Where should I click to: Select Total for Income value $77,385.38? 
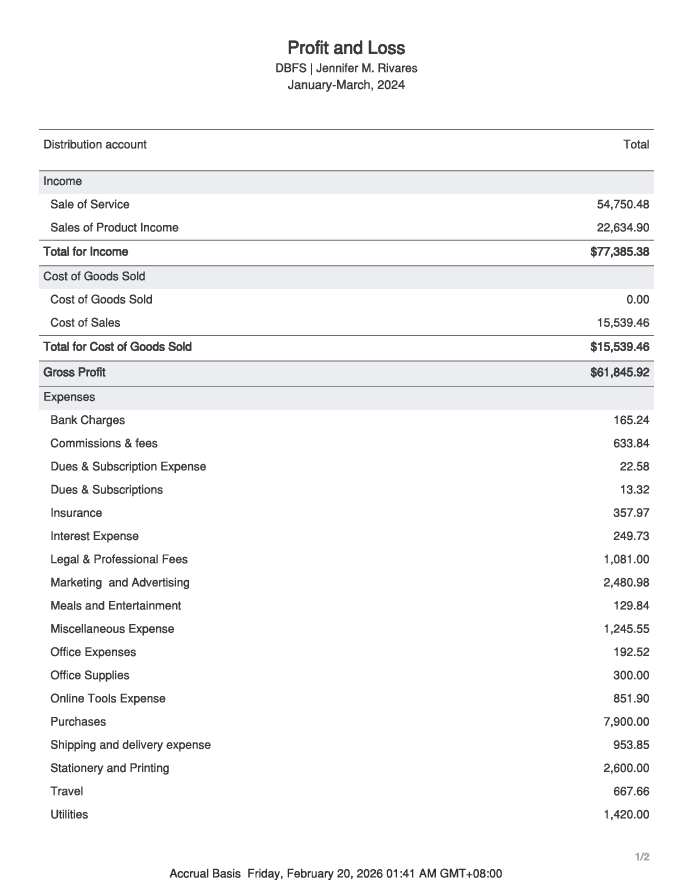coord(620,252)
